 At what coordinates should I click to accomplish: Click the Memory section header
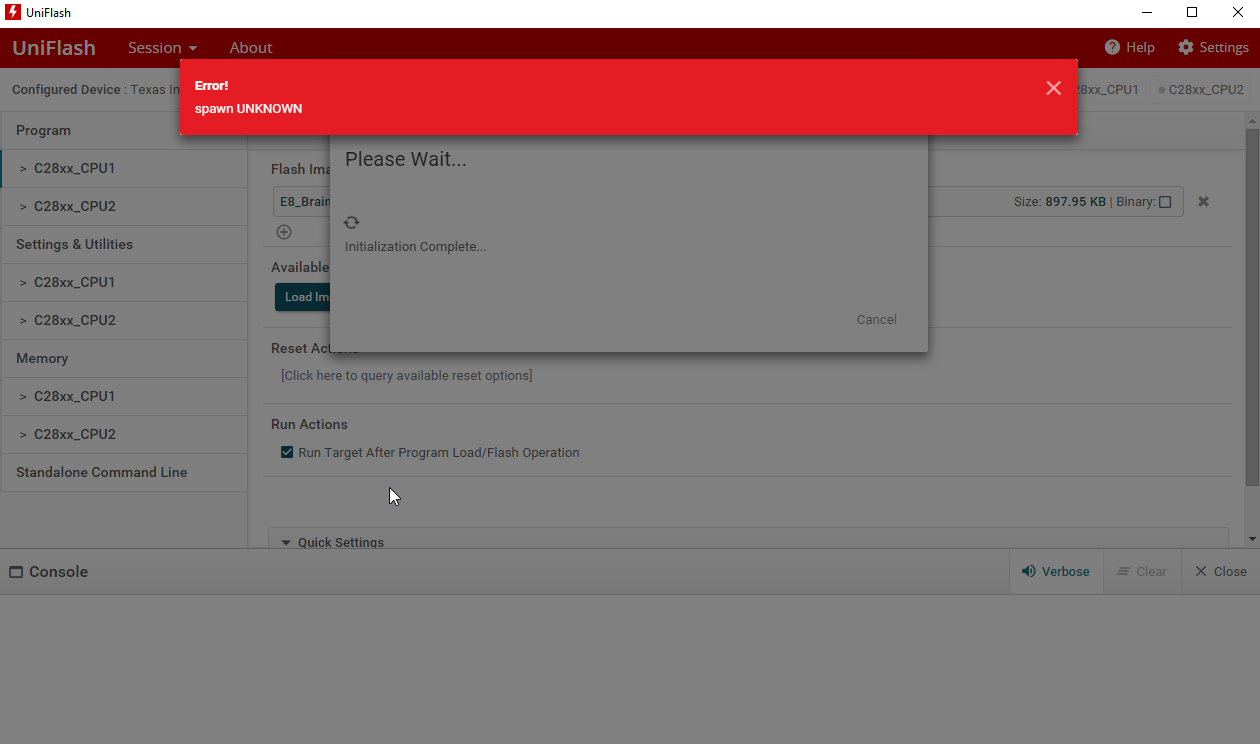(x=124, y=358)
